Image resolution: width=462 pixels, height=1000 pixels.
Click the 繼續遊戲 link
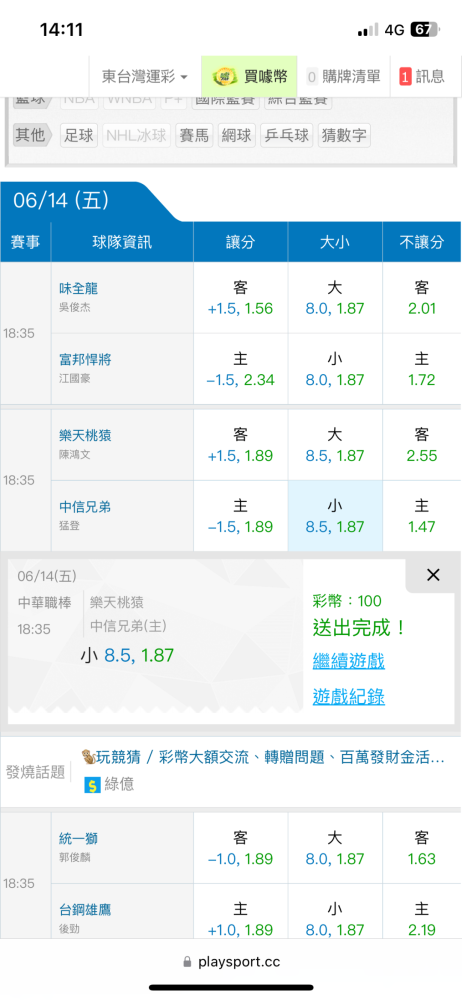348,661
